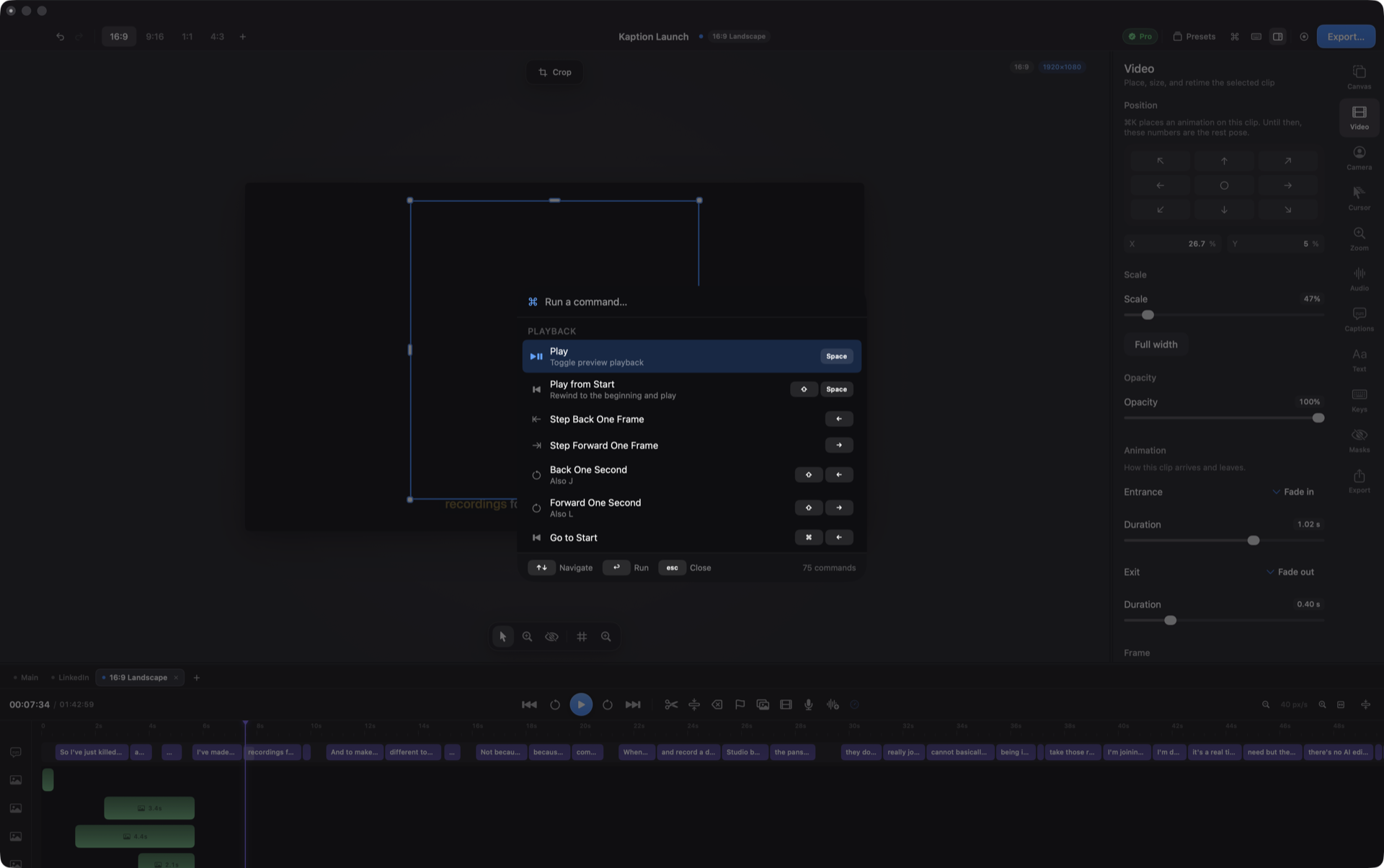1384x868 pixels.
Task: Click the main Play button in timeline
Action: tap(581, 704)
